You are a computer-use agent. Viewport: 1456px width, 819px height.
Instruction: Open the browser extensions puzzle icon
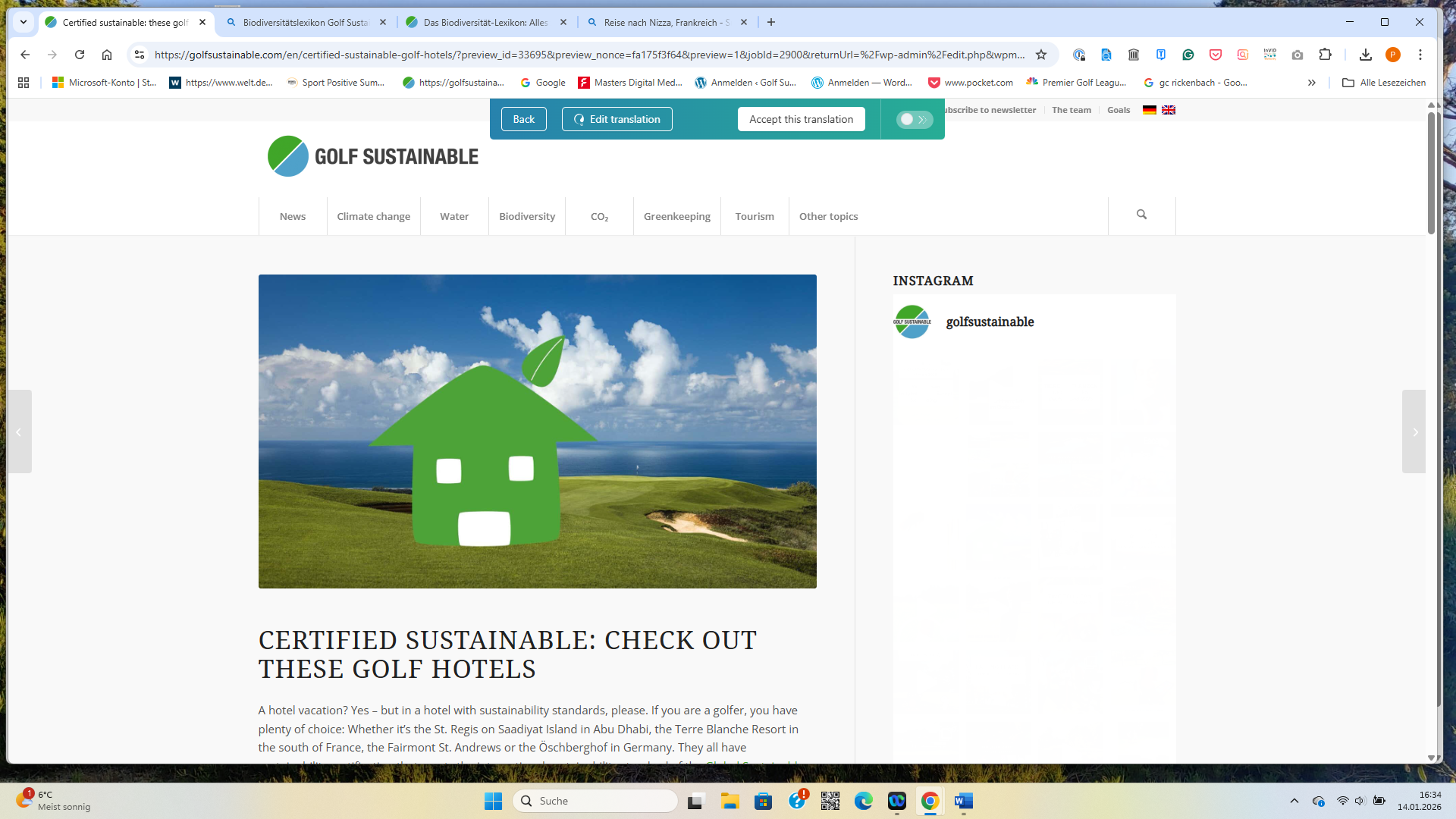(1325, 55)
